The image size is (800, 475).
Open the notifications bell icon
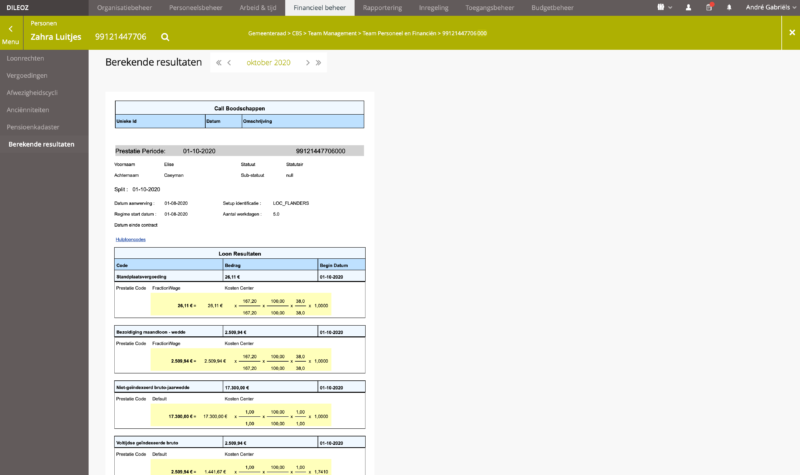pyautogui.click(x=728, y=7)
